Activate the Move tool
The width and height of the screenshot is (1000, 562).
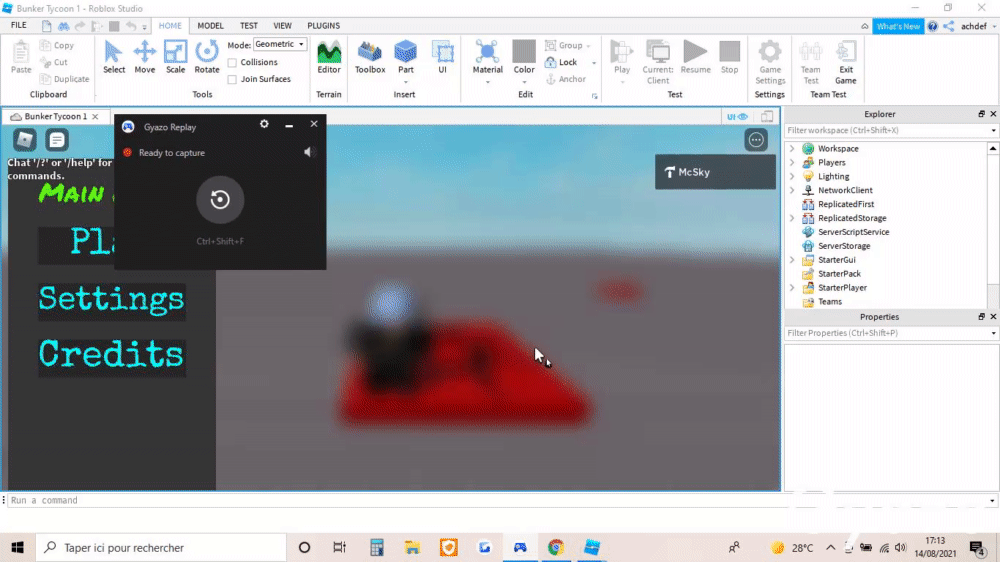(145, 57)
